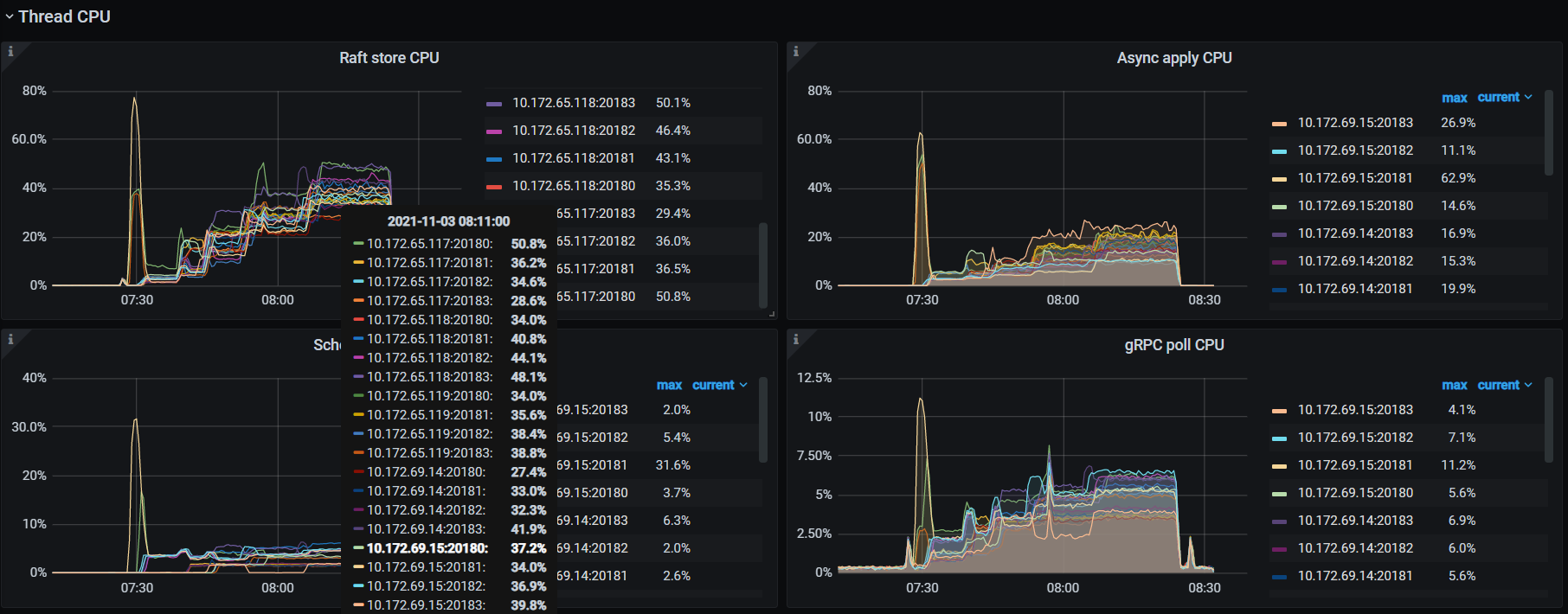The width and height of the screenshot is (1568, 614).
Task: Toggle series 10.172.65.118:20183 in Raft store legend
Action: (573, 103)
